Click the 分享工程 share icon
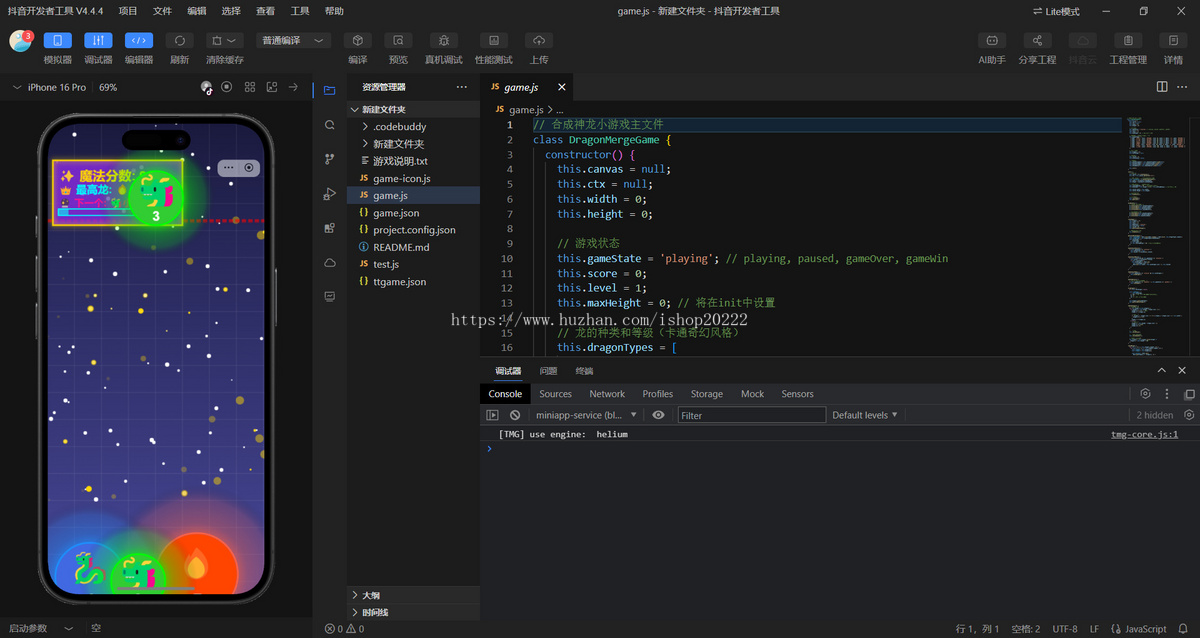 click(x=1037, y=41)
